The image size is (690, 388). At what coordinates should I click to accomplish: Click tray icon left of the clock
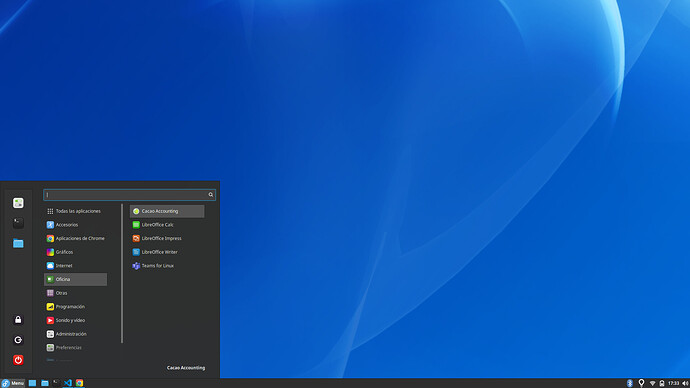click(662, 384)
